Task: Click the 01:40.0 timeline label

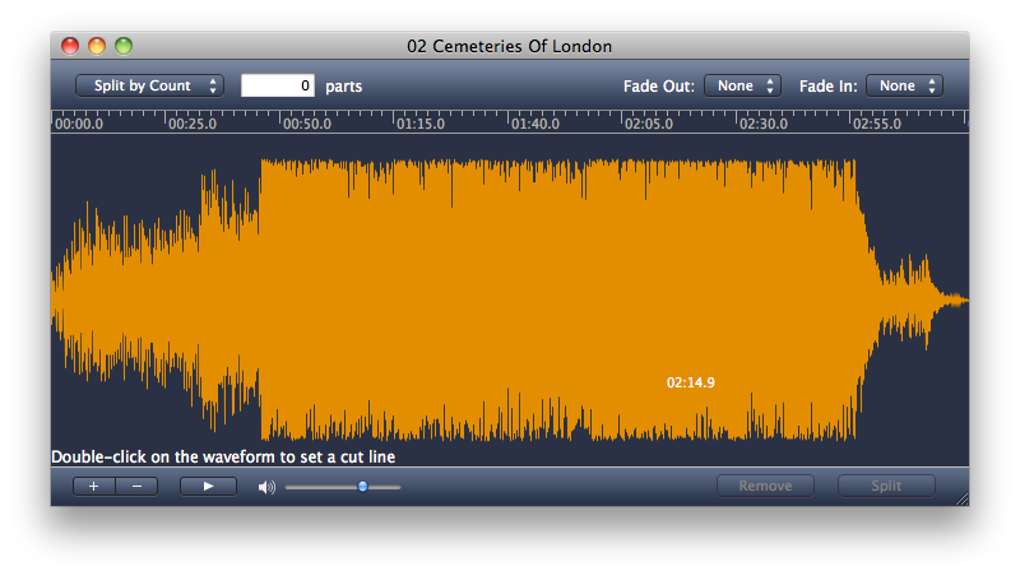Action: coord(535,124)
